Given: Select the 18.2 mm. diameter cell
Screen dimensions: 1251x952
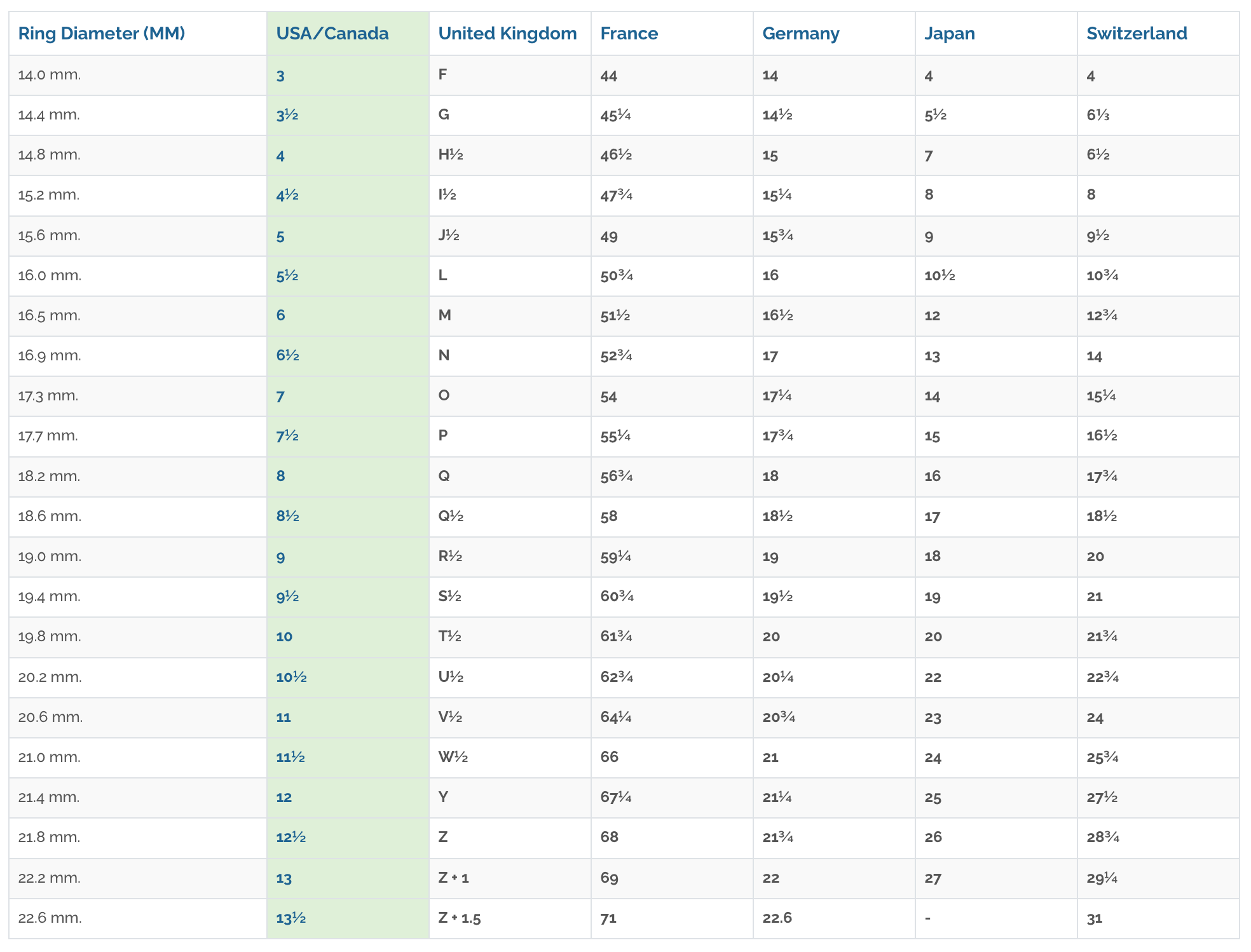Looking at the screenshot, I should (x=138, y=477).
